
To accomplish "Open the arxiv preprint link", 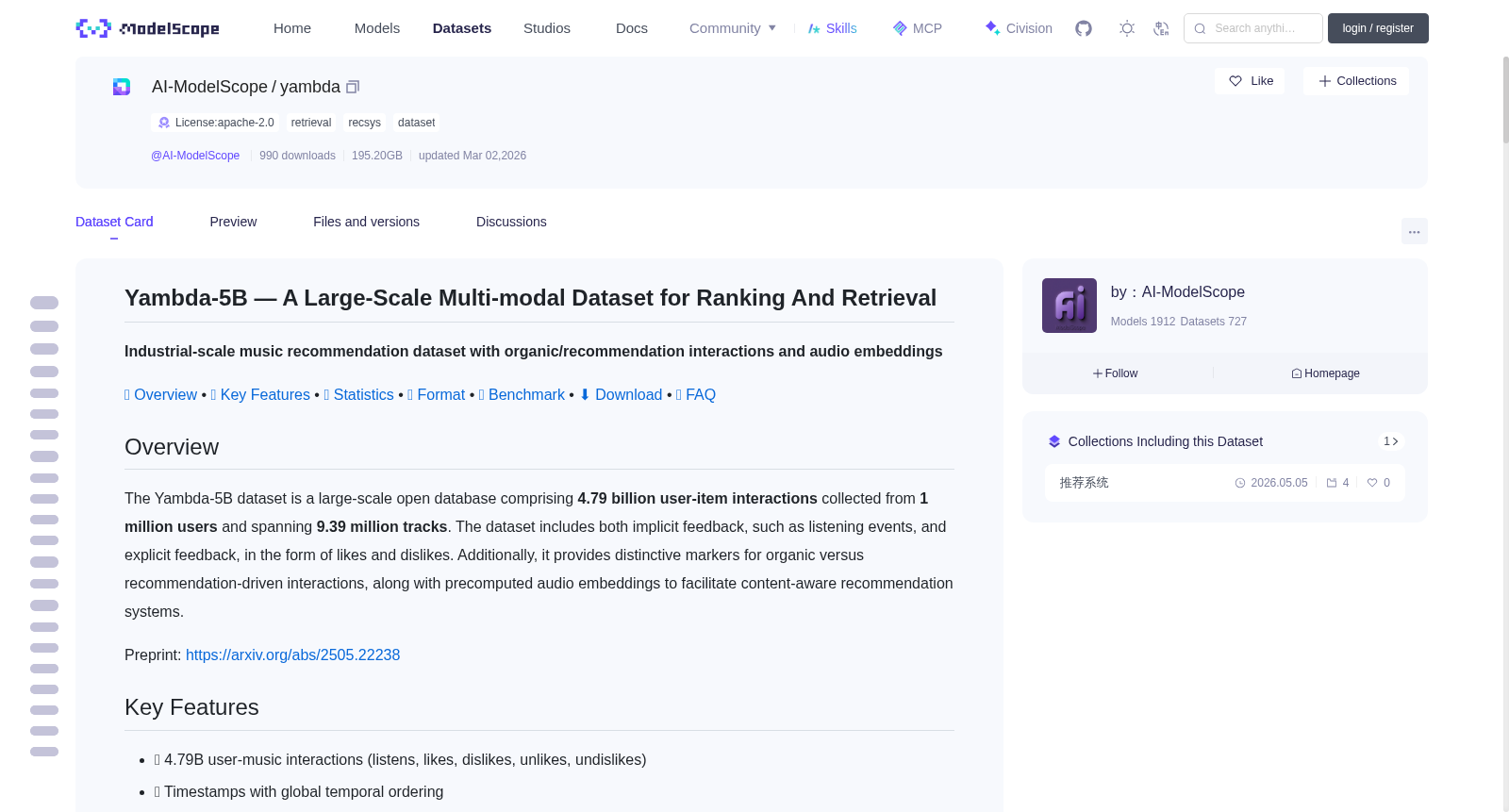I will click(x=292, y=655).
